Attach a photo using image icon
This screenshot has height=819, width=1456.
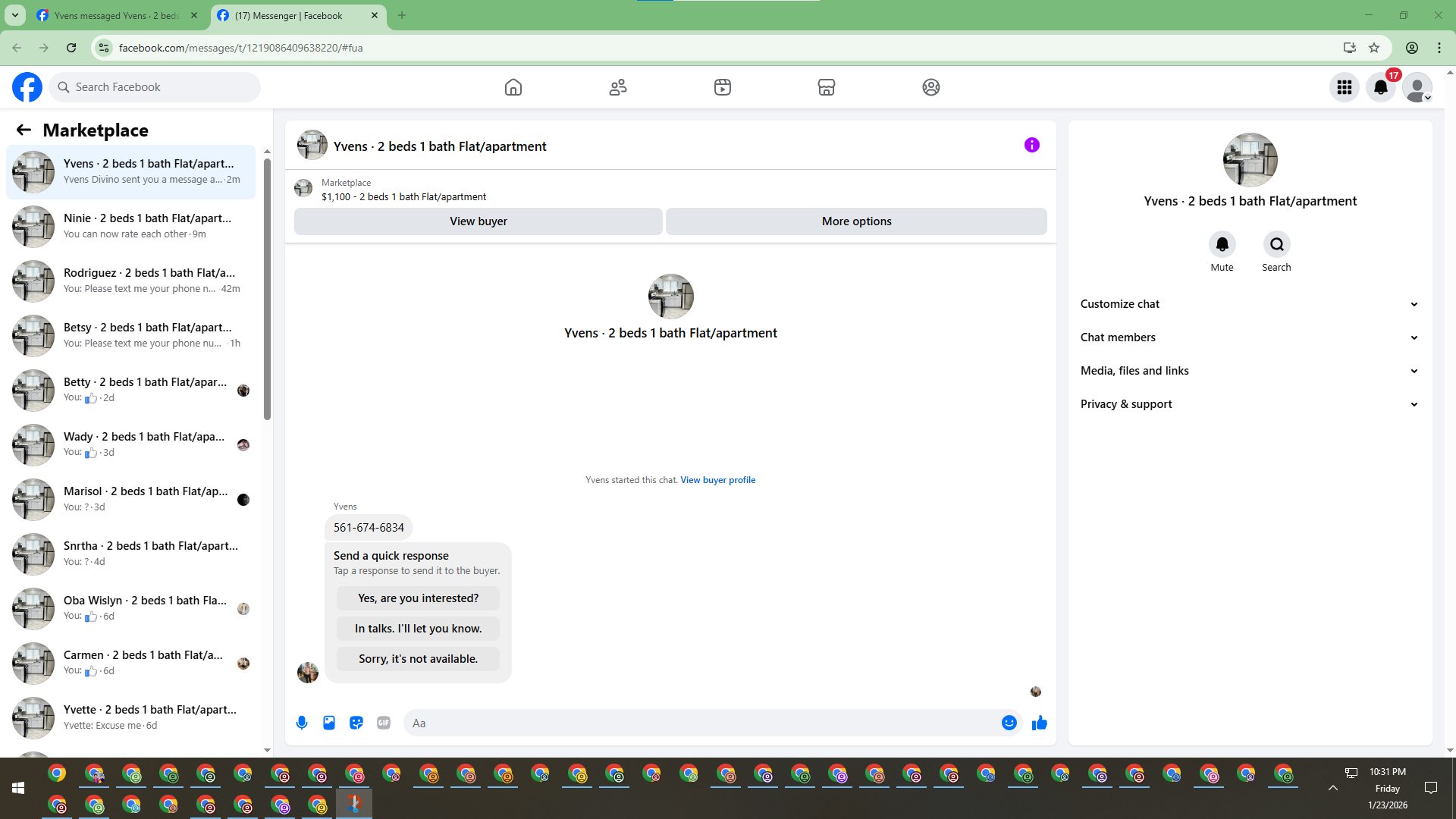329,723
